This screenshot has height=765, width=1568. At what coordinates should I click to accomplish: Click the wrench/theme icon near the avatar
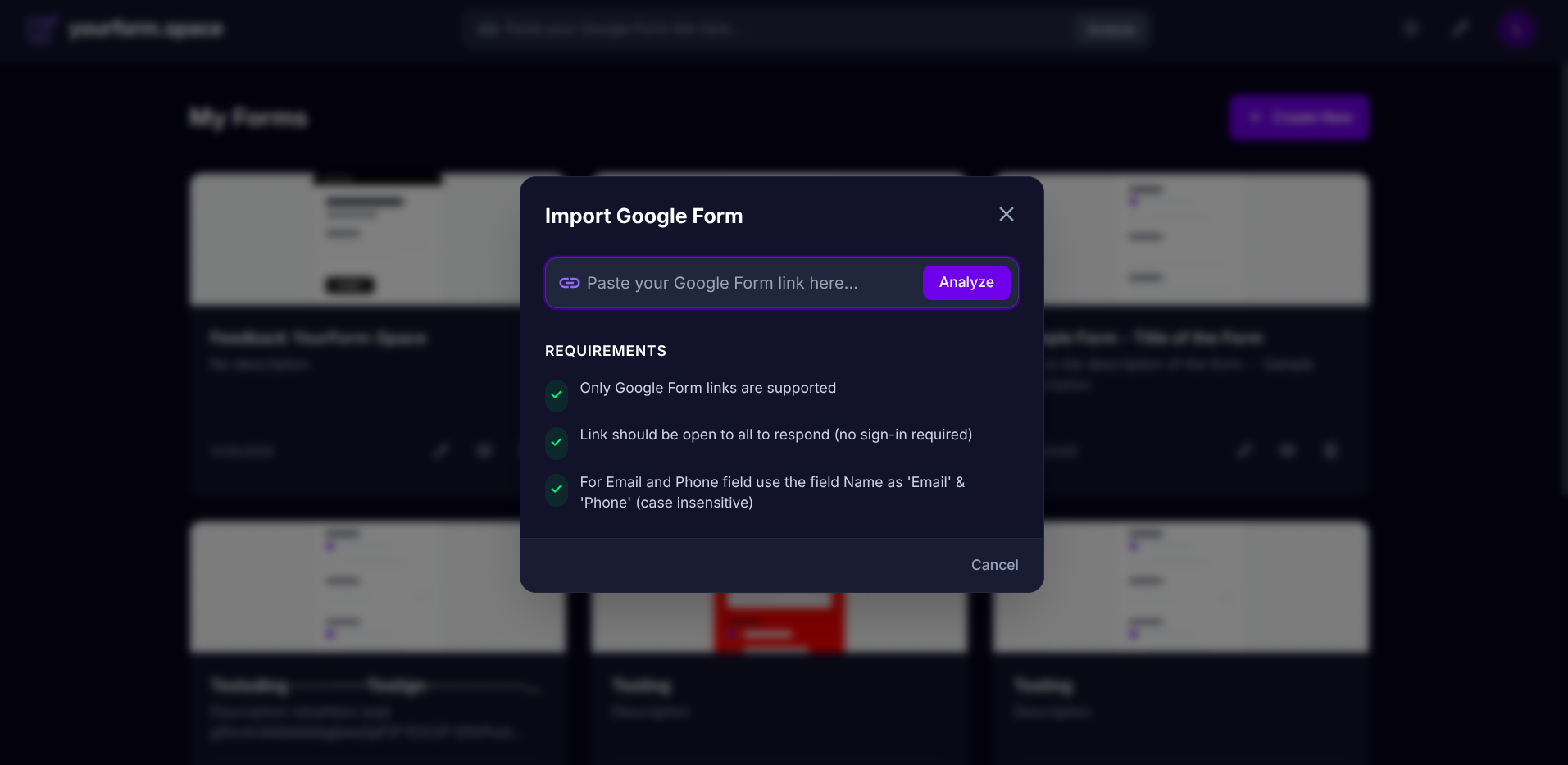click(1460, 29)
